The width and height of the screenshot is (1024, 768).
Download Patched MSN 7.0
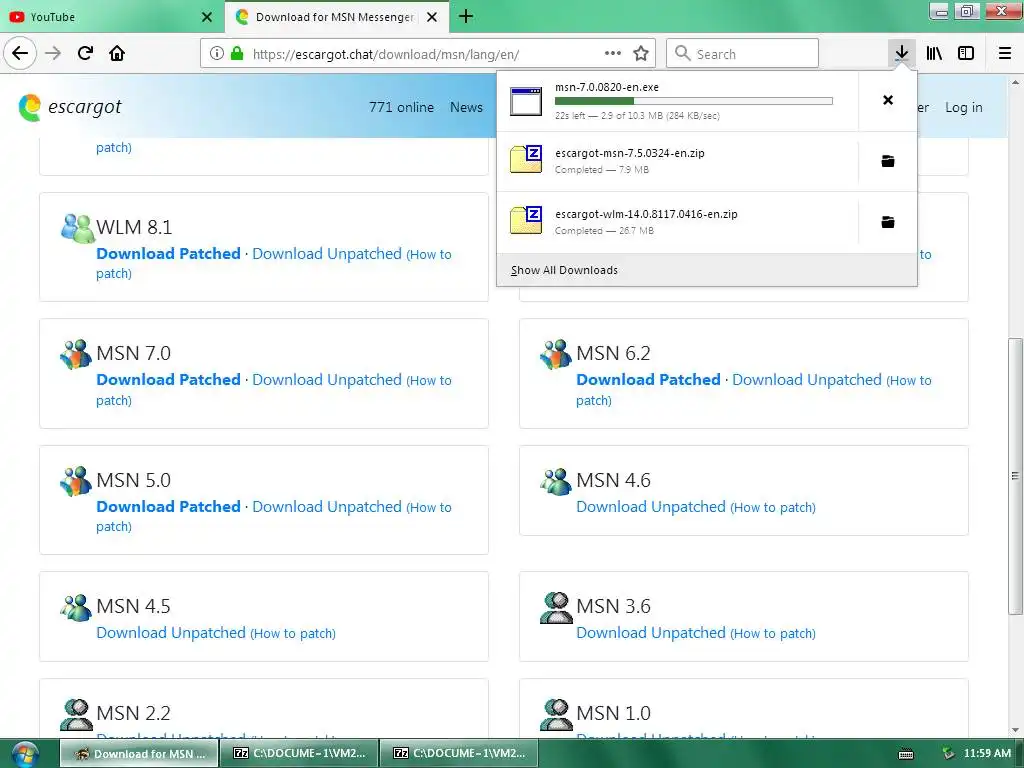point(168,379)
